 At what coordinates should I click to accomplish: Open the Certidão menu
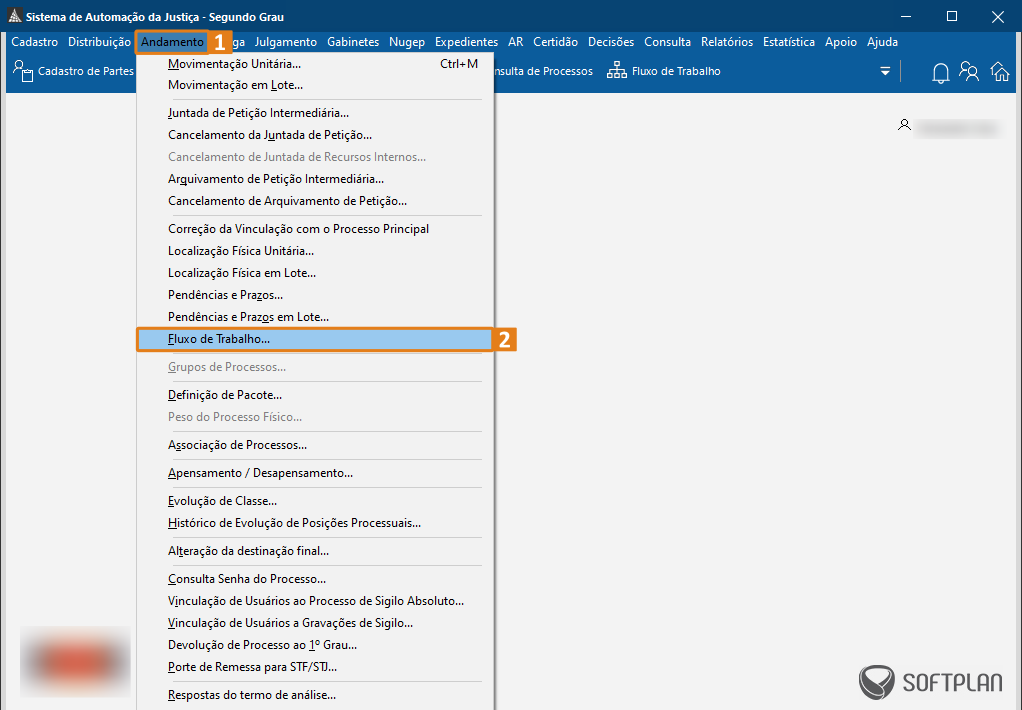pyautogui.click(x=555, y=42)
